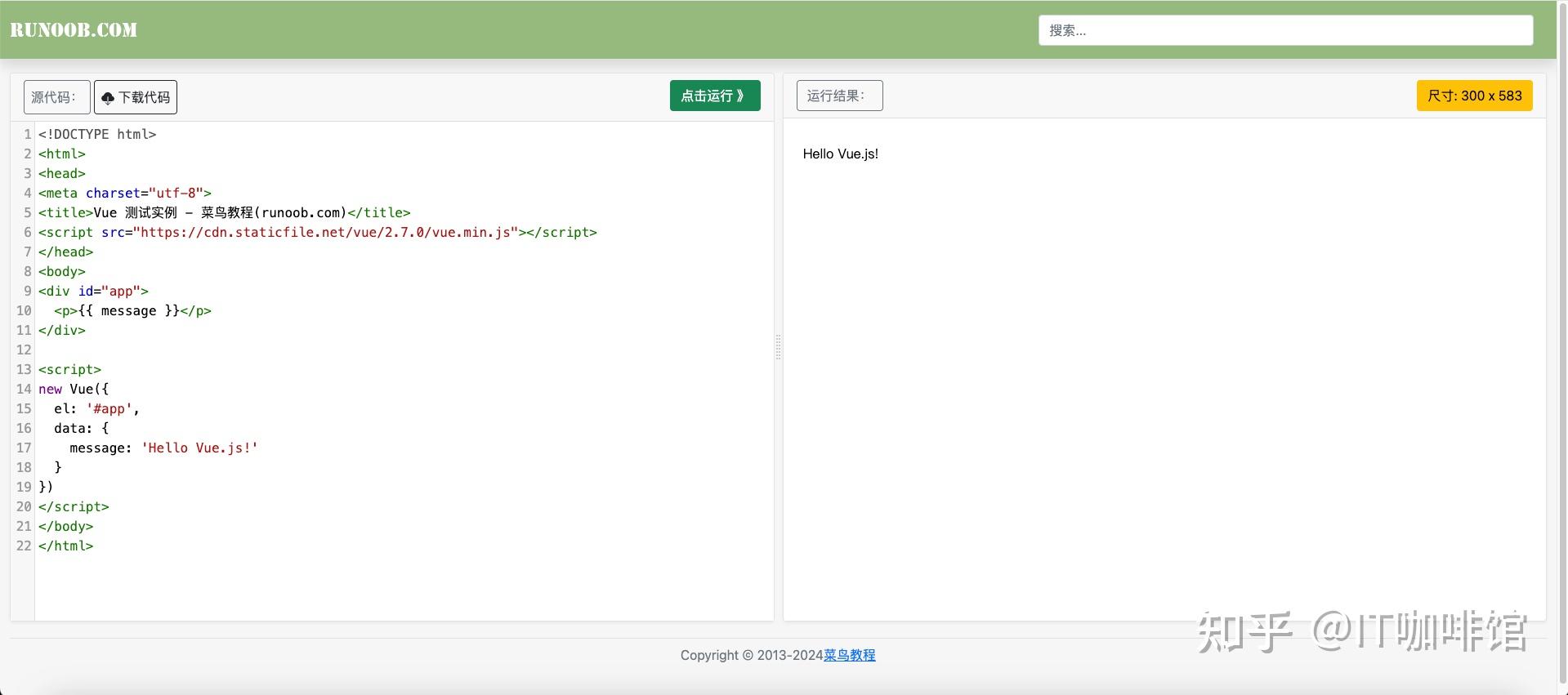This screenshot has height=695, width=1568.
Task: Click the closing </body> line
Action: click(65, 526)
